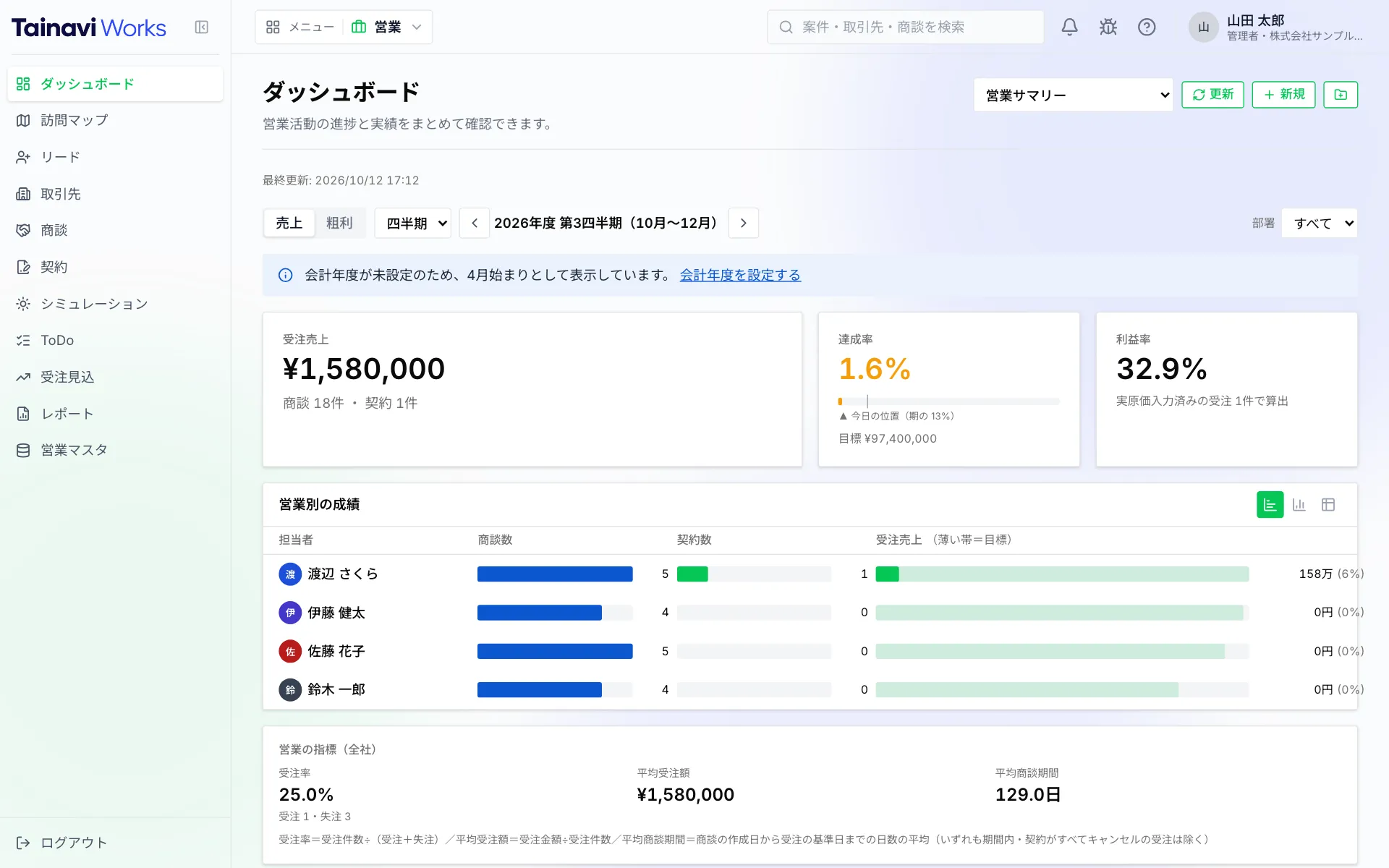Click the search field for 案件・取引先・商談
This screenshot has width=1389, height=868.
click(x=905, y=27)
